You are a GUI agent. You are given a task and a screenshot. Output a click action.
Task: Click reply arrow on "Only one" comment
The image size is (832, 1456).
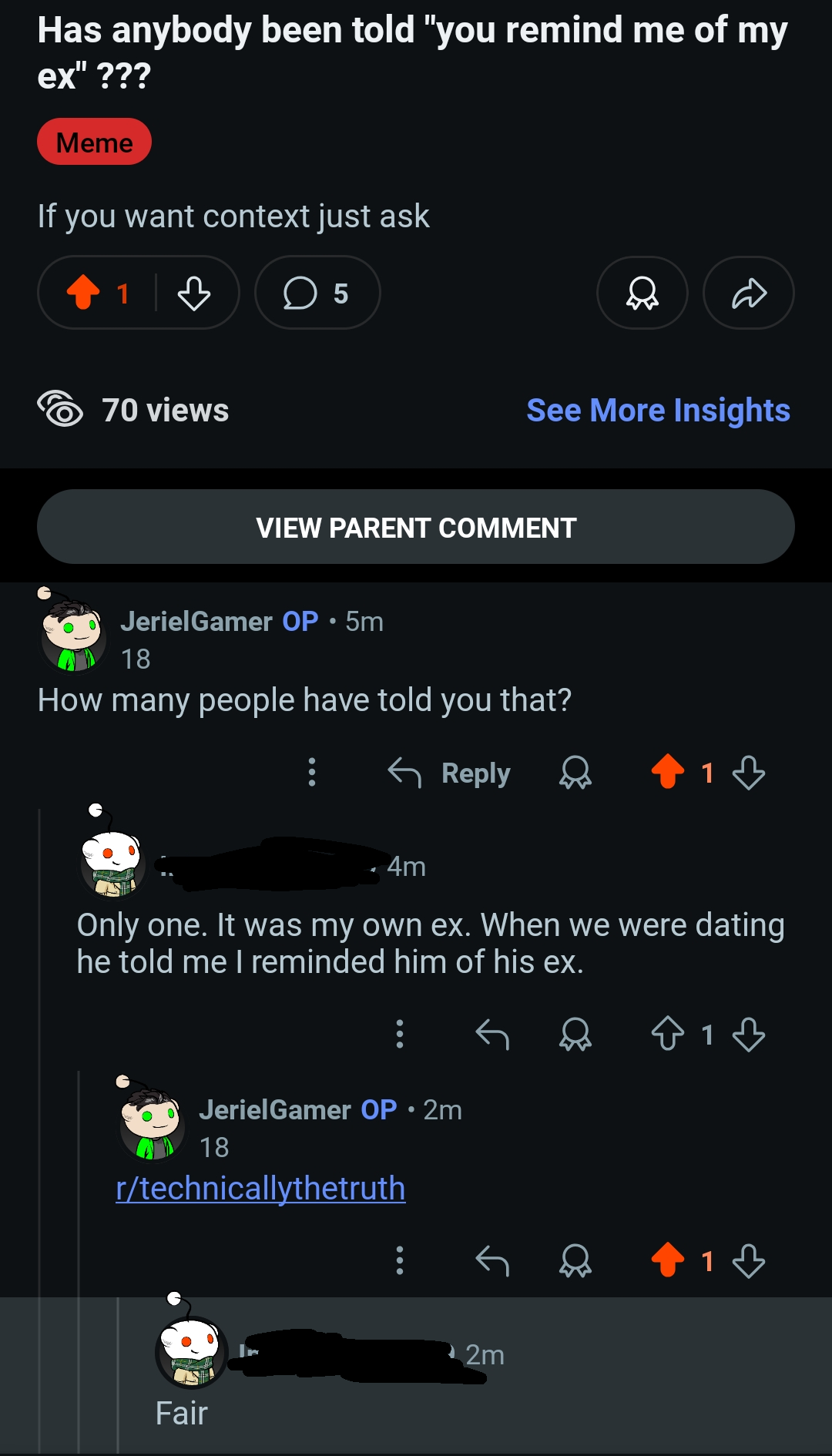[492, 1034]
